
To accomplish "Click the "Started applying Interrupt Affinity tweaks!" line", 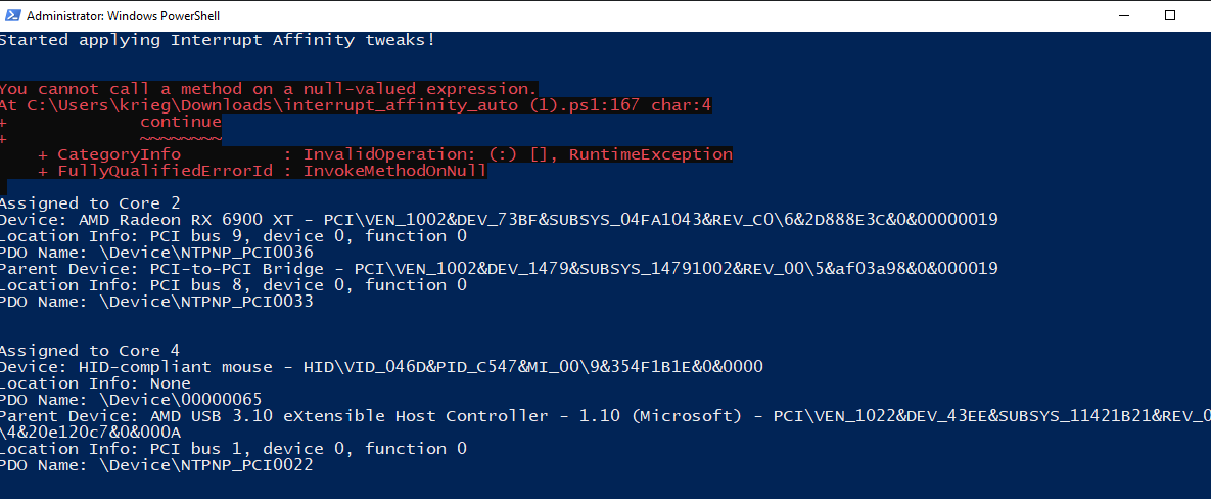I will click(x=217, y=40).
